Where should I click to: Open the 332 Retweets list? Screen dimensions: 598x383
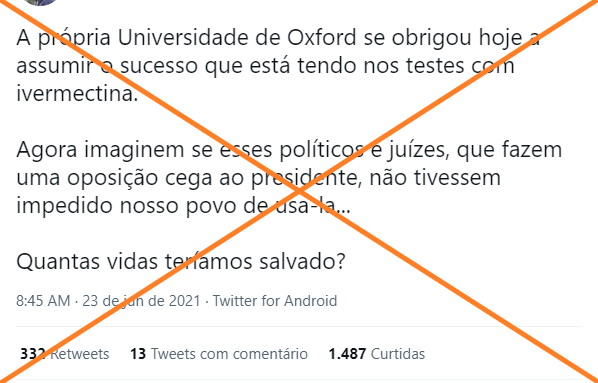[x=64, y=354]
